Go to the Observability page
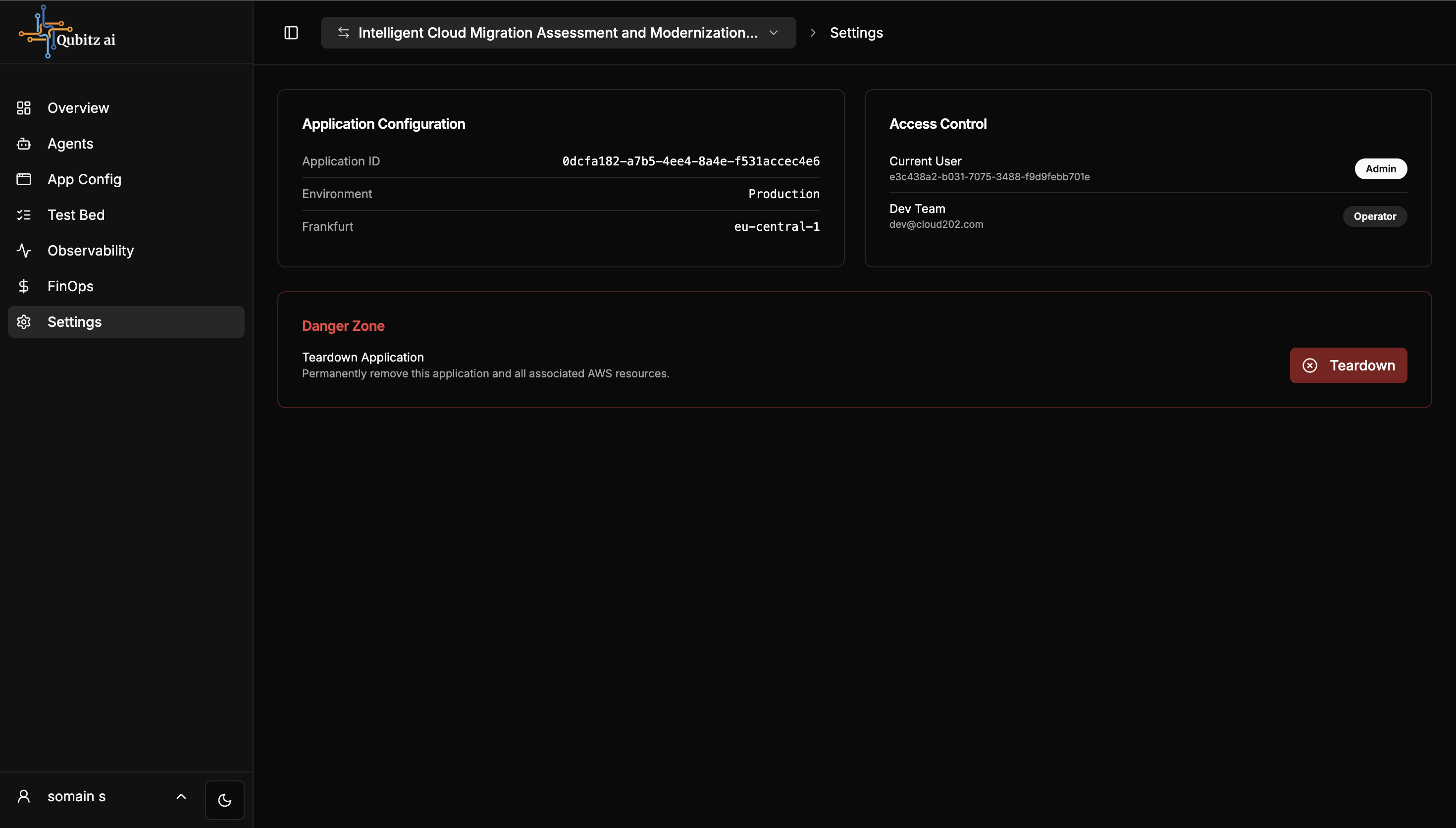Image resolution: width=1456 pixels, height=828 pixels. 91,251
